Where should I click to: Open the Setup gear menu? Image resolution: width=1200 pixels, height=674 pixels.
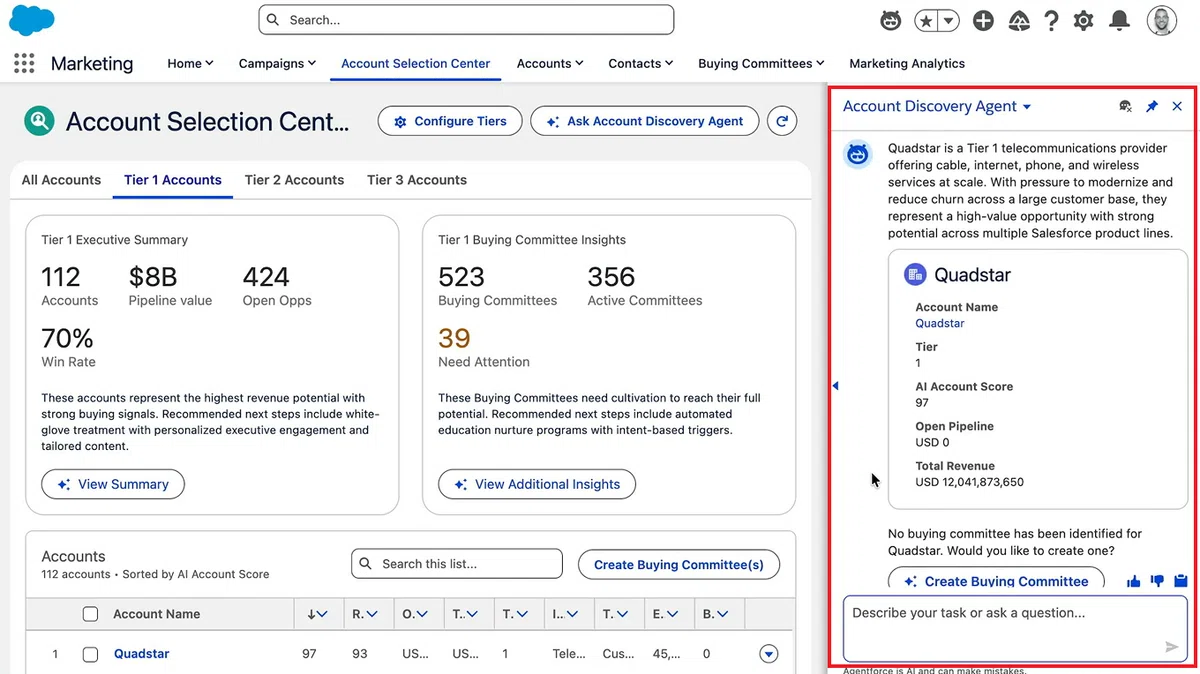(1084, 20)
